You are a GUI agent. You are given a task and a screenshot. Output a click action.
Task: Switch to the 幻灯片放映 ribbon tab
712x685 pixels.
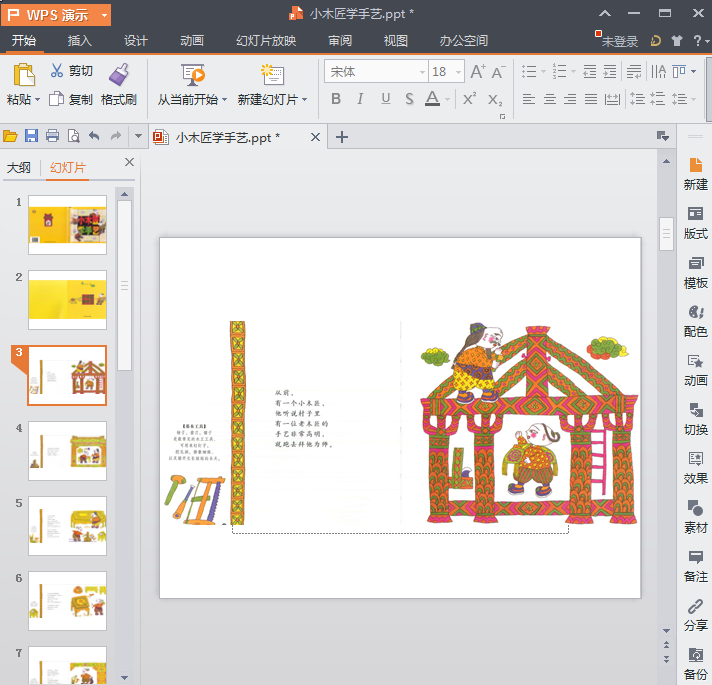266,41
